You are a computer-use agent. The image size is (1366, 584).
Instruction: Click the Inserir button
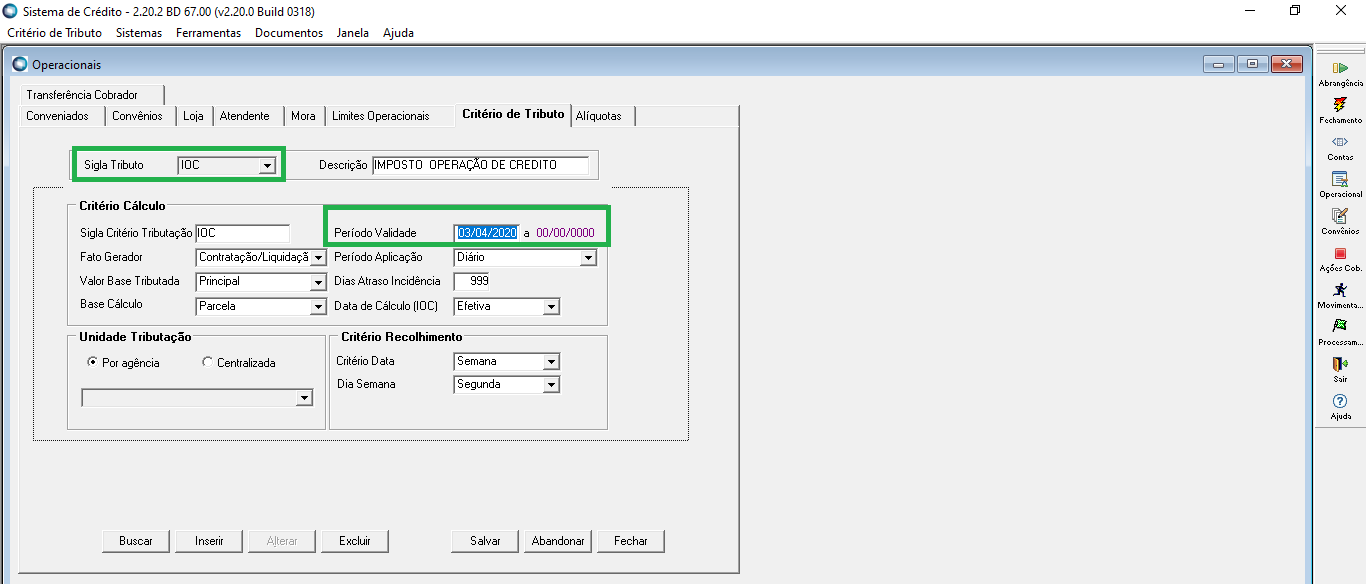tap(209, 541)
